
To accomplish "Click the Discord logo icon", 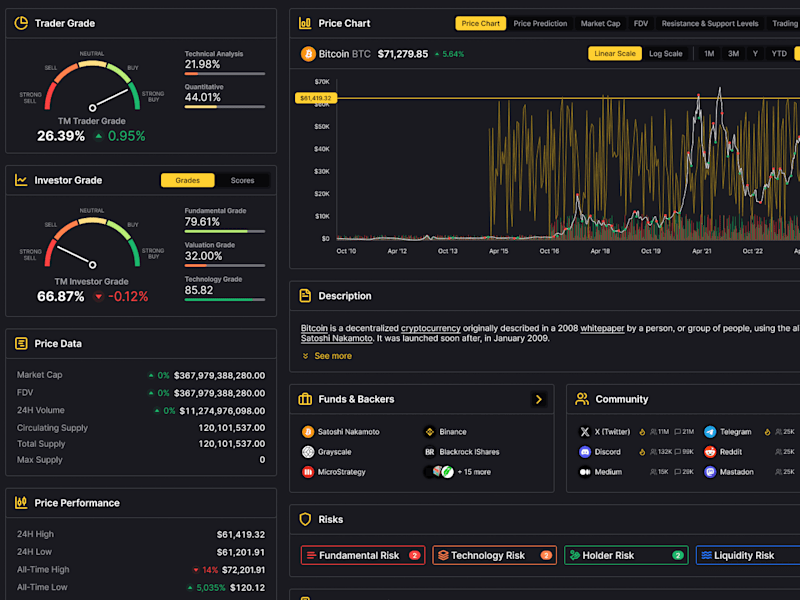I will tap(585, 452).
